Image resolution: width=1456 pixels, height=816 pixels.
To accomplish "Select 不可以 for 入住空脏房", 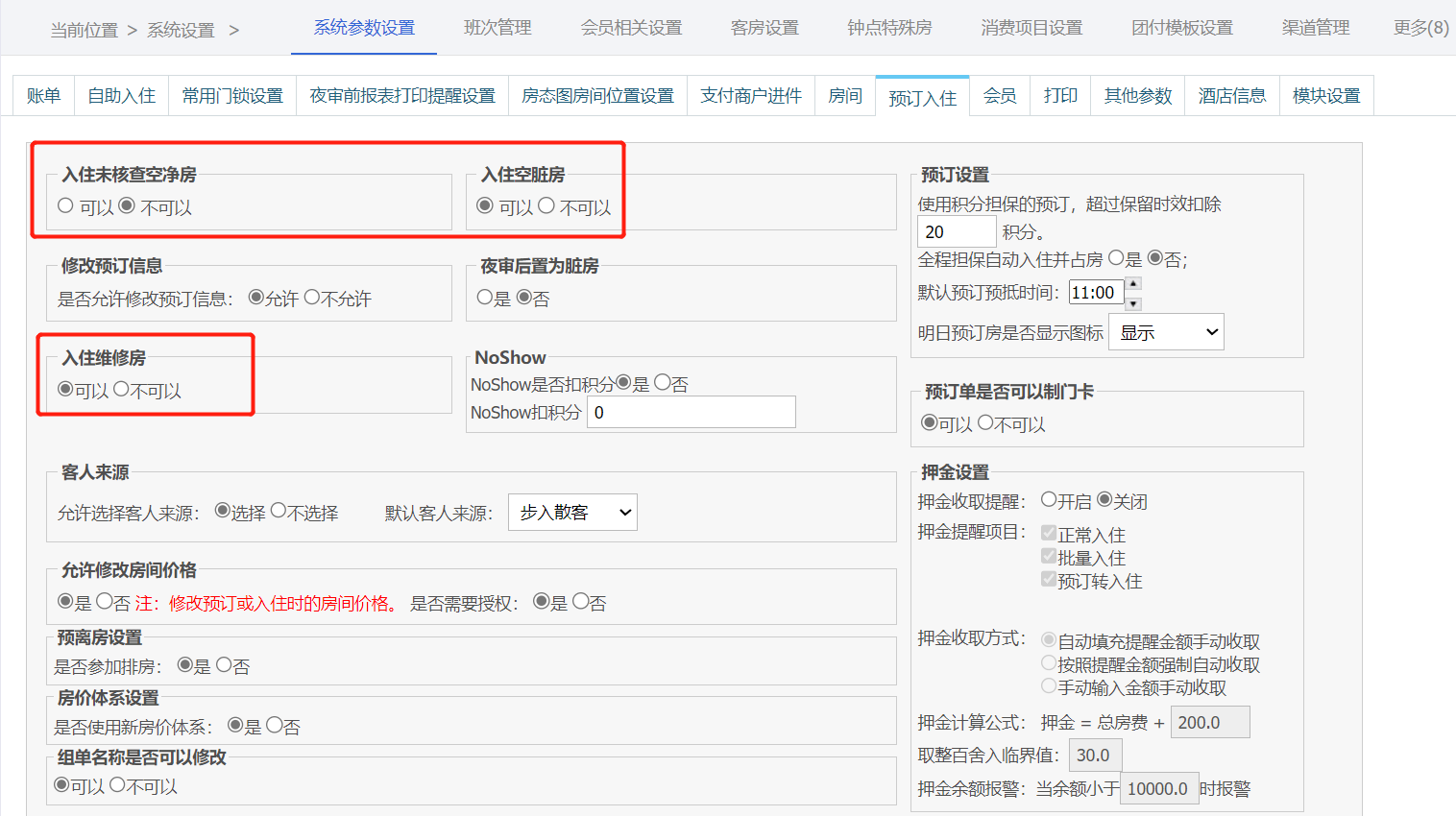I will pyautogui.click(x=546, y=205).
